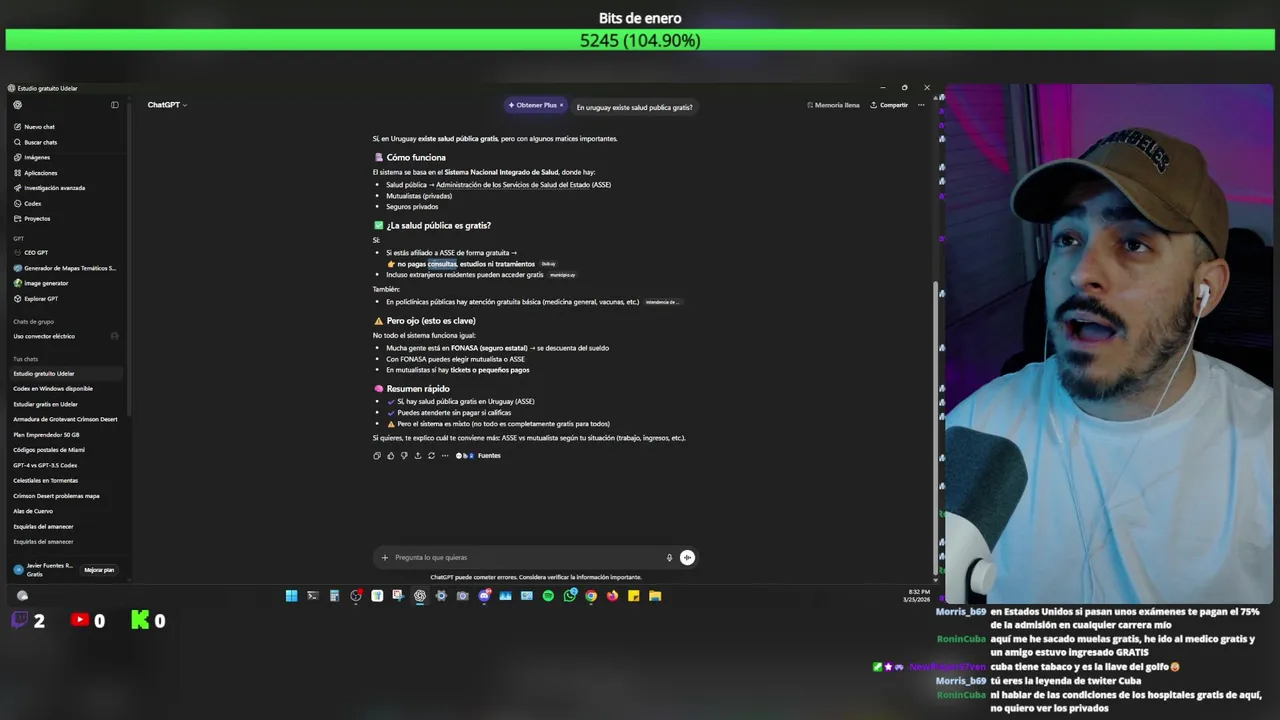Open the Camera taskbar icon
This screenshot has width=1280, height=720.
[x=462, y=596]
